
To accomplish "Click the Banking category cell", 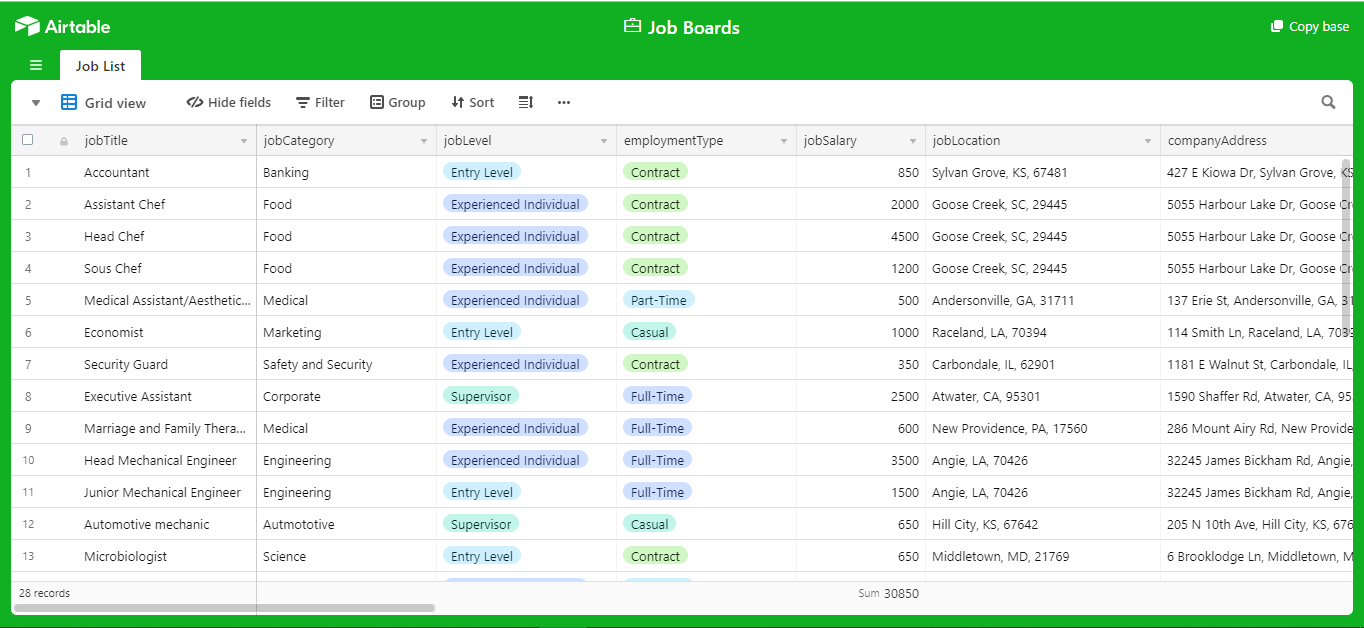I will coord(347,172).
